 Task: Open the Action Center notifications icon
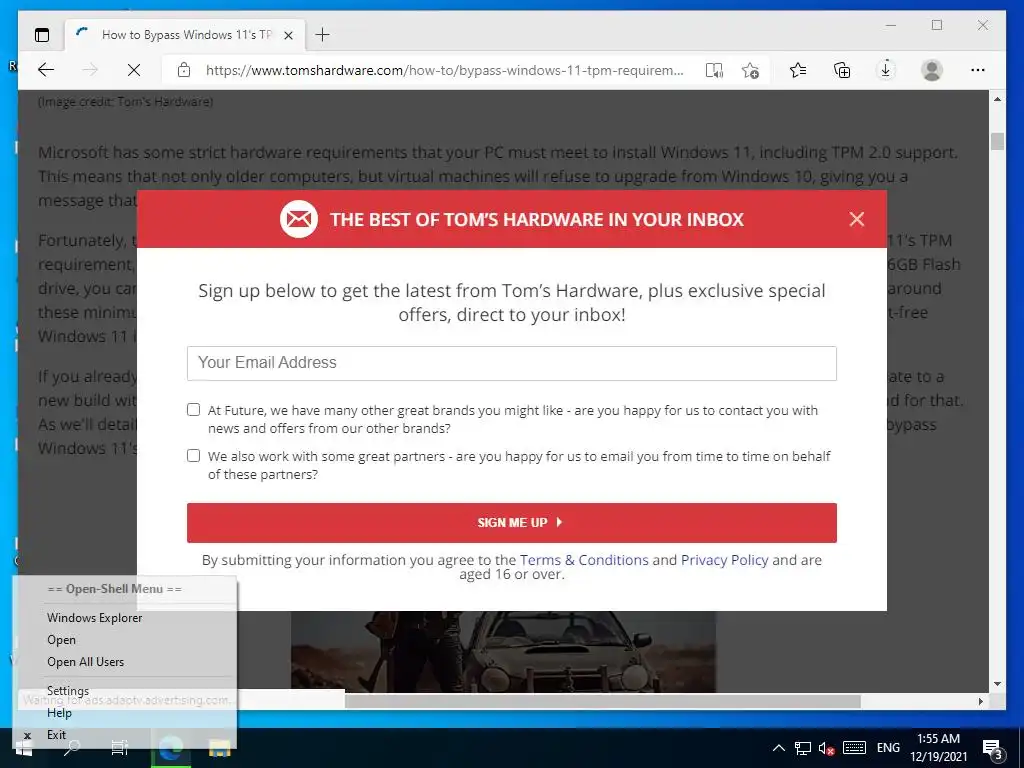tap(993, 748)
